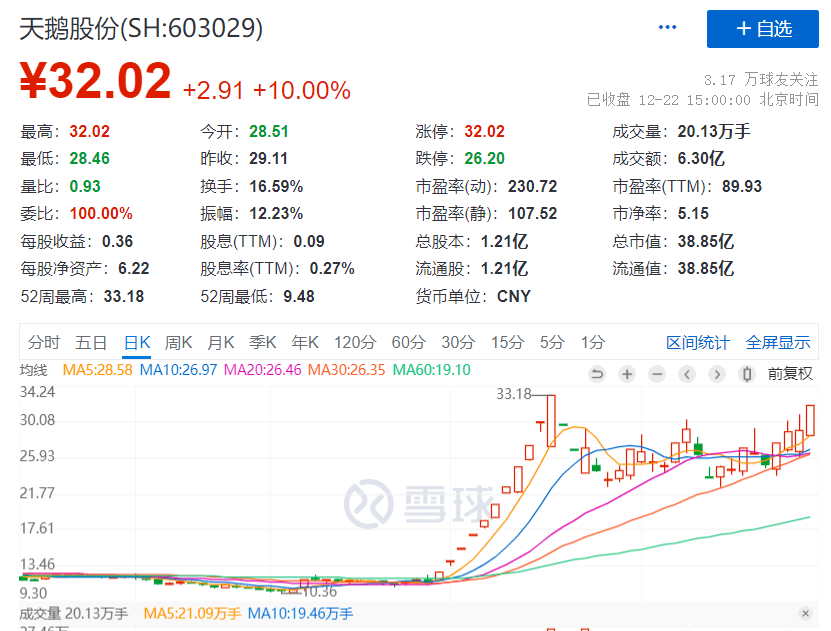The image size is (831, 631).
Task: Close the volume indicator panel
Action: (805, 613)
